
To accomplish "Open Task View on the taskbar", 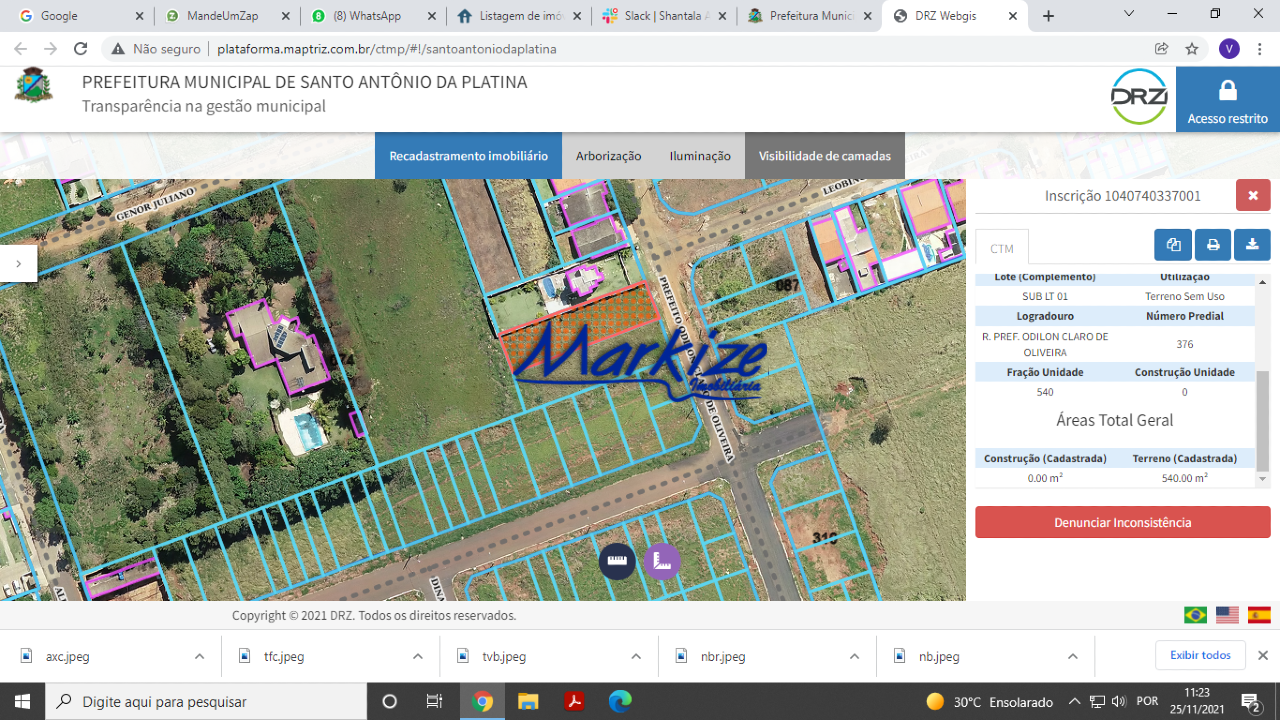I will (434, 701).
